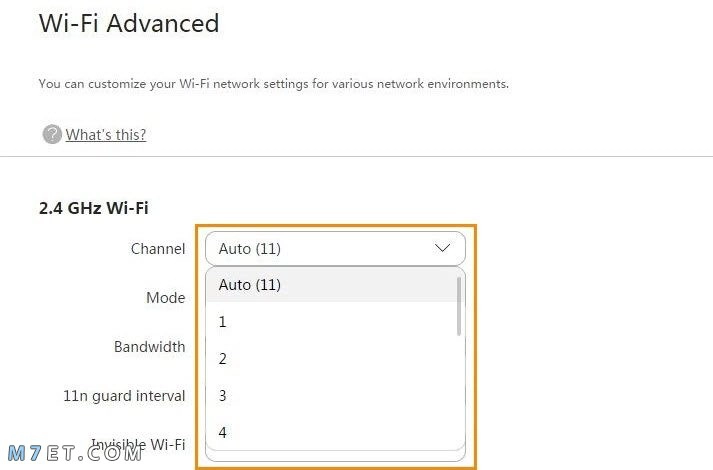Choose channel 2 from the dropdown list
Viewport: 713px width, 470px height.
pos(332,359)
